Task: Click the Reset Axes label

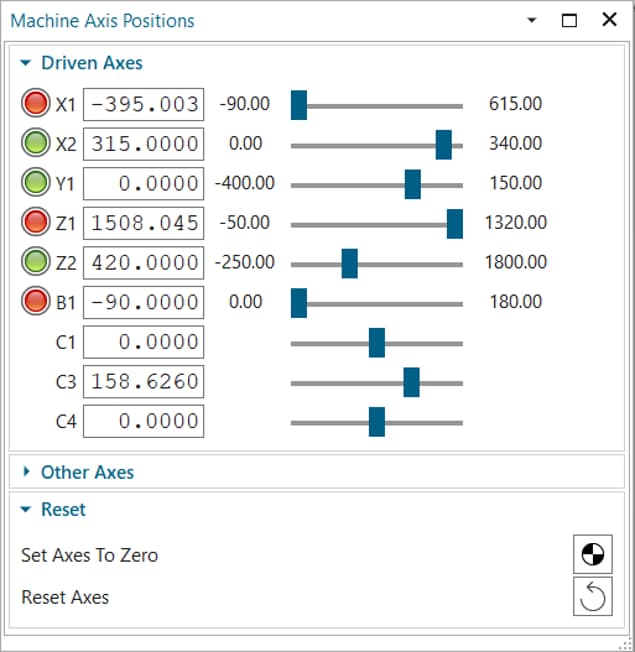Action: [x=65, y=597]
